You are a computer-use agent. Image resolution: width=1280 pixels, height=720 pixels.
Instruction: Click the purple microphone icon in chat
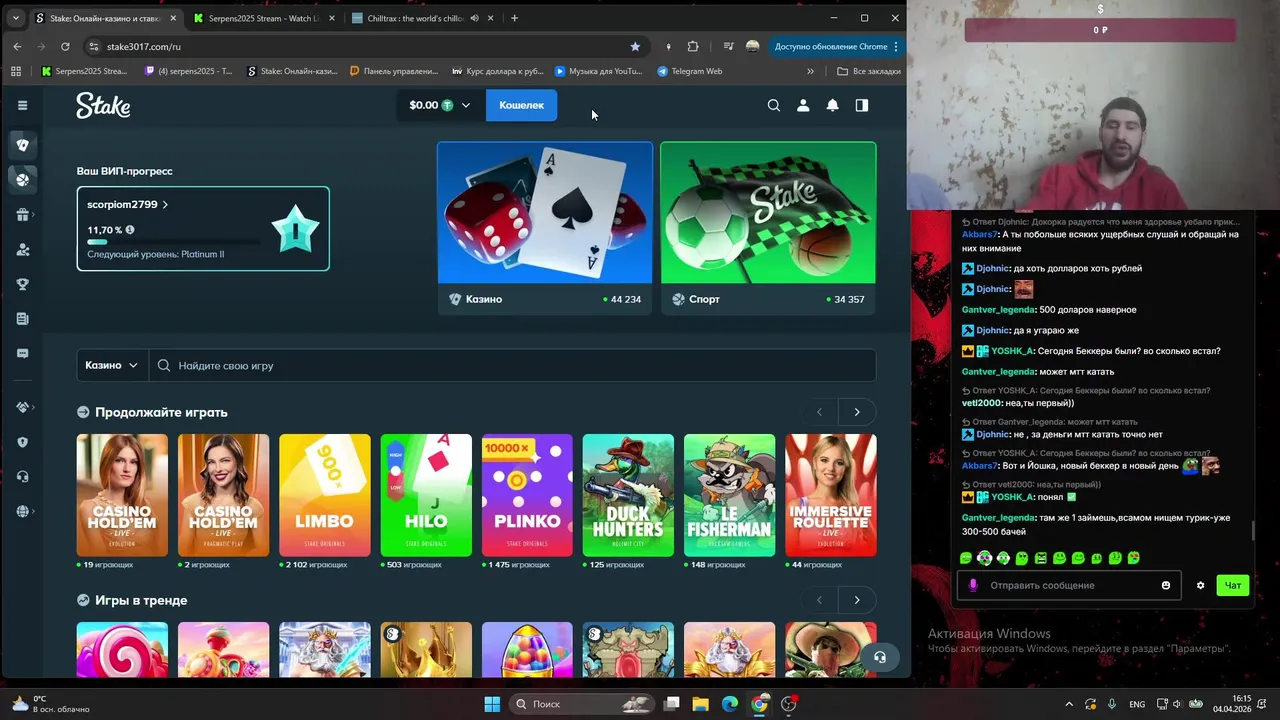click(x=973, y=585)
